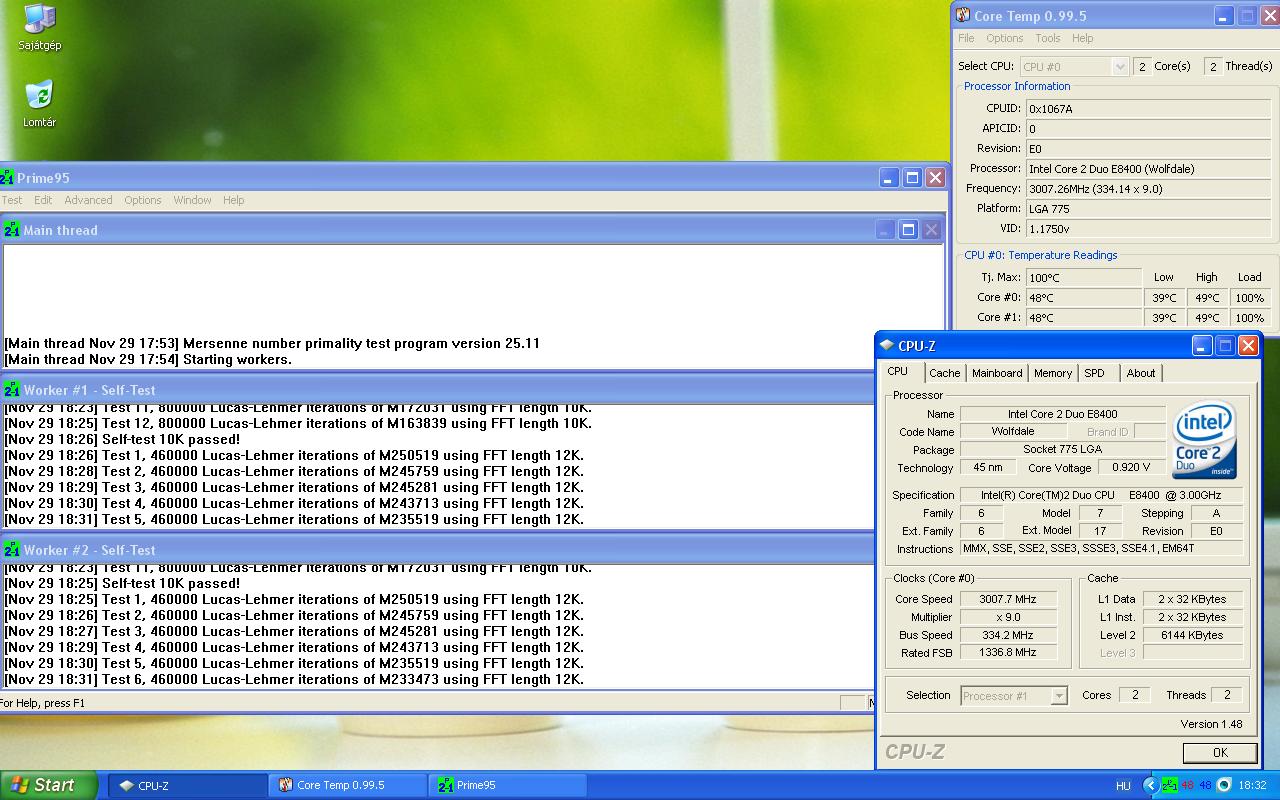Click 'Starting workers.' line in Main thread
1280x800 pixels.
148,359
